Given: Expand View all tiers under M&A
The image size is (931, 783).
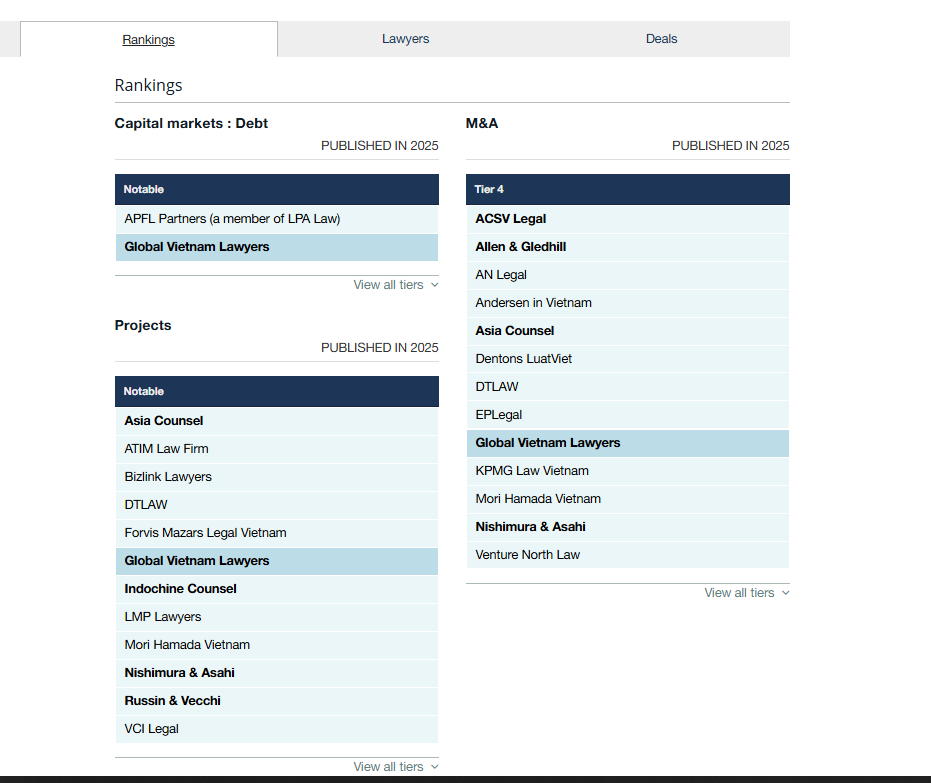Looking at the screenshot, I should pyautogui.click(x=746, y=593).
